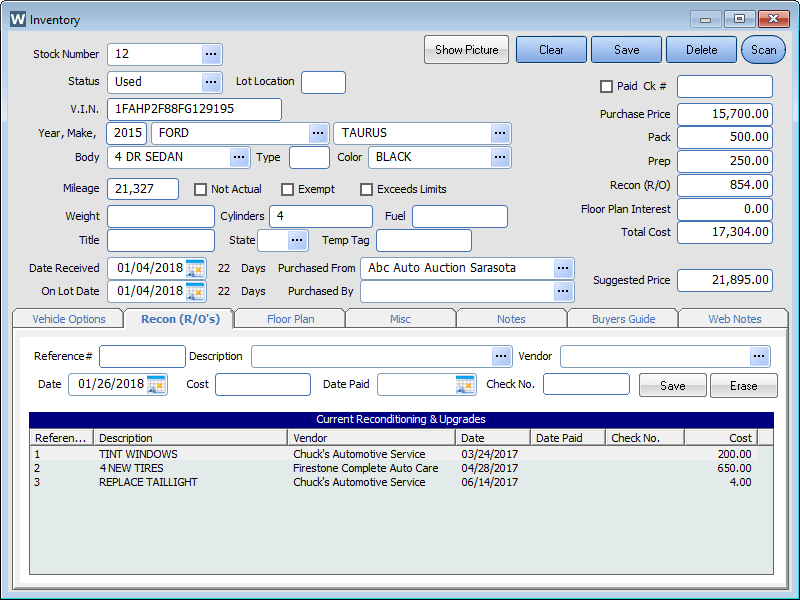Click the Lot Location field
Viewport: 800px width, 600px height.
coord(323,82)
